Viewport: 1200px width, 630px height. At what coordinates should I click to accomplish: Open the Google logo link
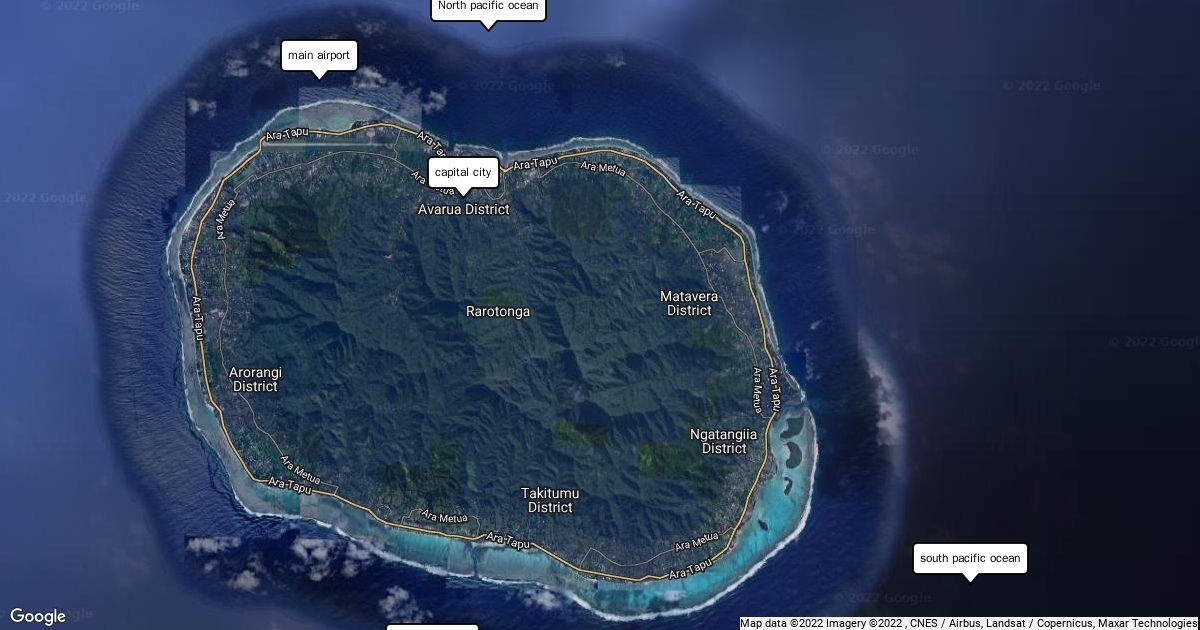coord(38,616)
